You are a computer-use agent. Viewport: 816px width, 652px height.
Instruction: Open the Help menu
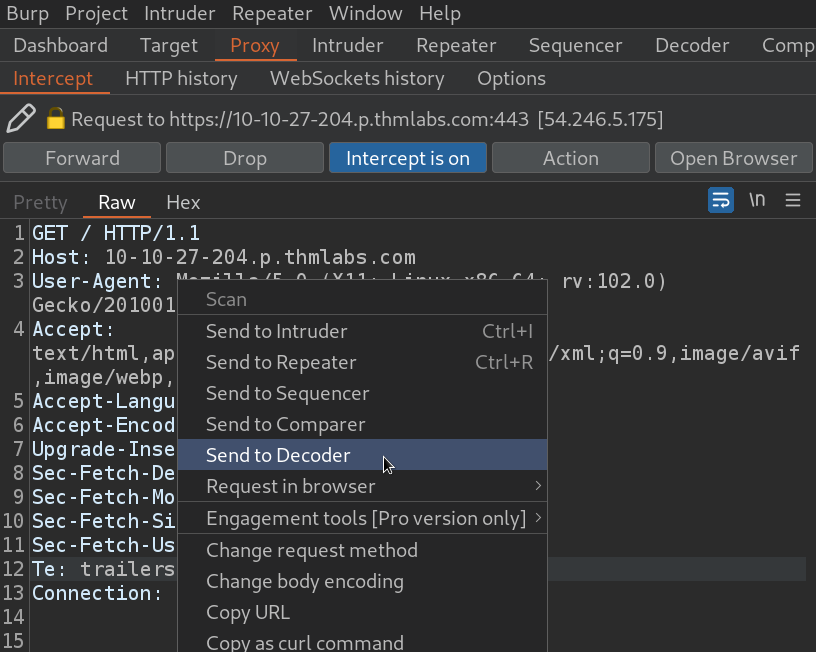[440, 14]
